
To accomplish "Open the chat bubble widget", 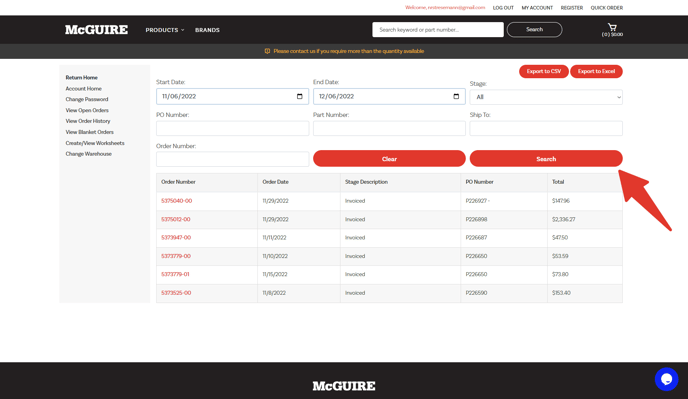I will [666, 379].
